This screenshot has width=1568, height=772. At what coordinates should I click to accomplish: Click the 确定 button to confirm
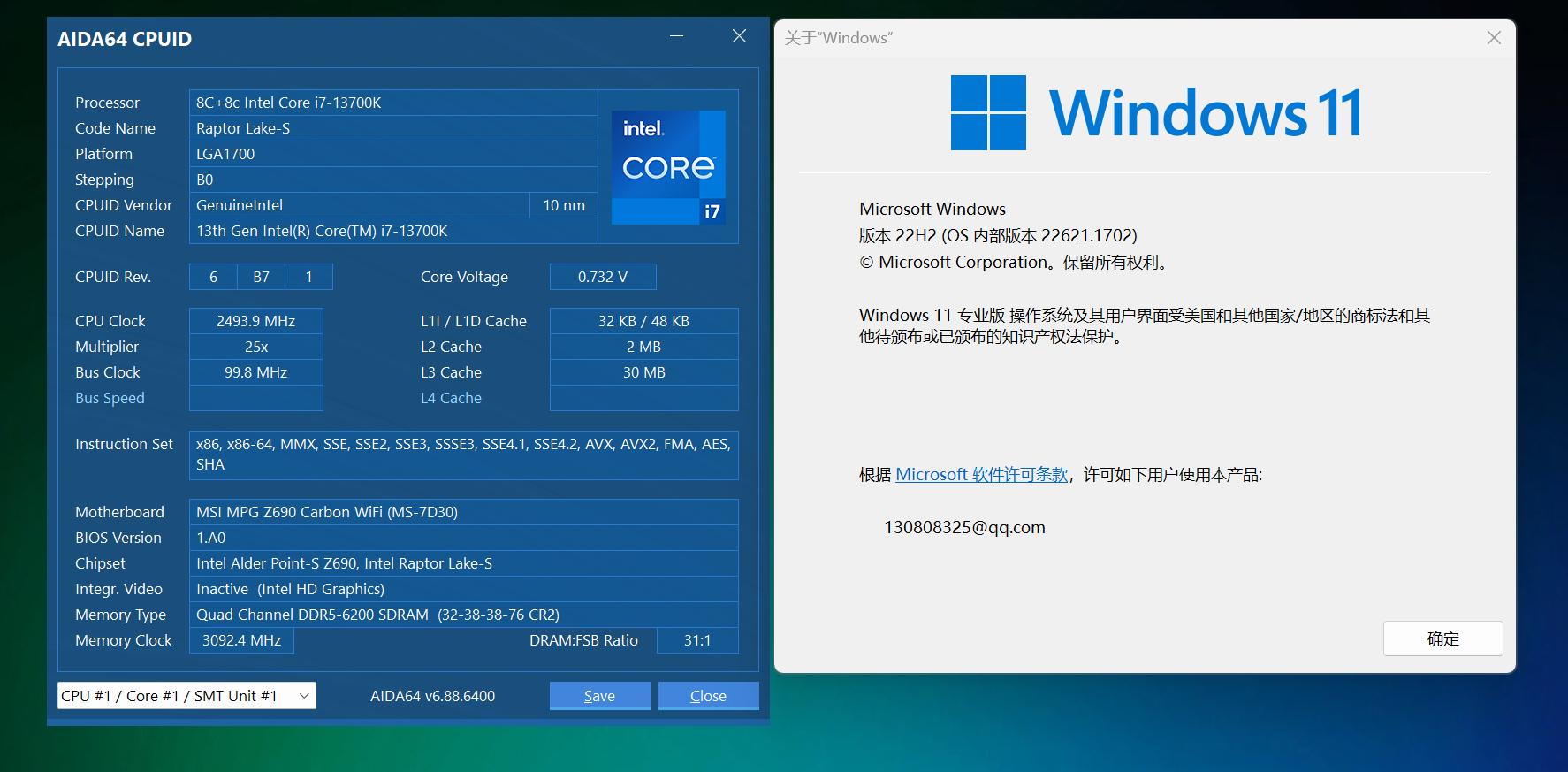pos(1442,638)
